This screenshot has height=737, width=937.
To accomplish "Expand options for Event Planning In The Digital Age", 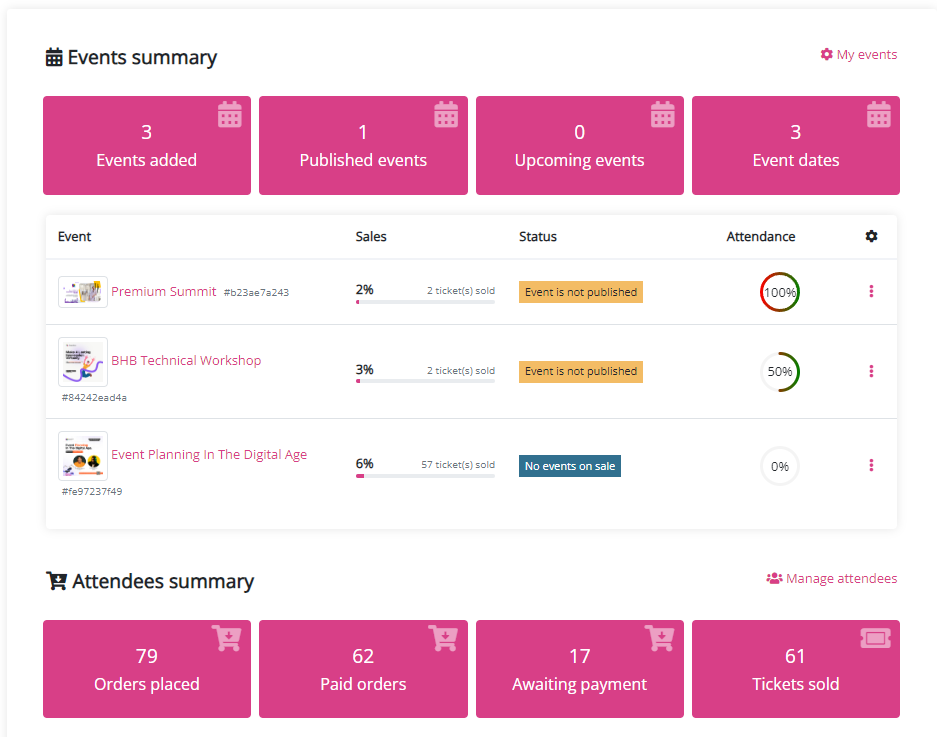I will pyautogui.click(x=871, y=465).
